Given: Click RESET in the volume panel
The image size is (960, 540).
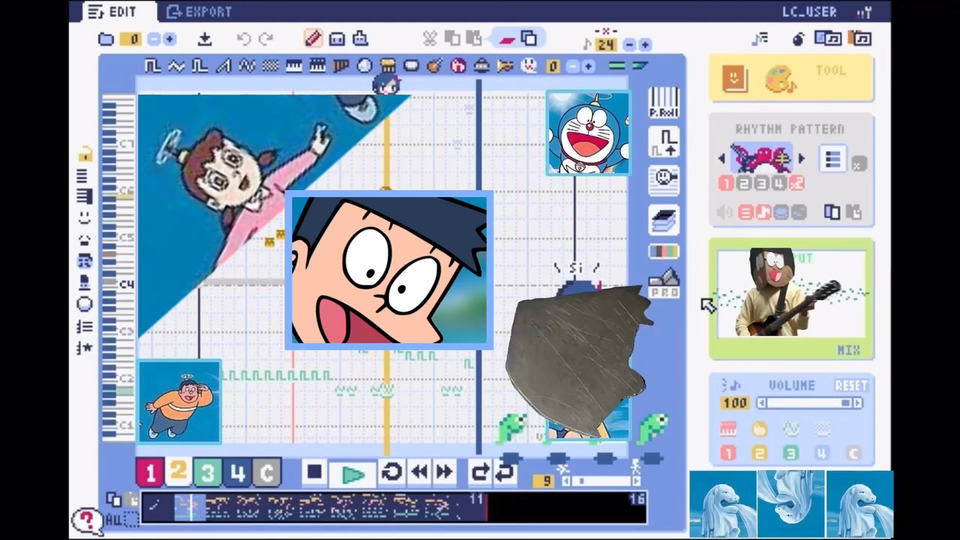Looking at the screenshot, I should pos(850,386).
